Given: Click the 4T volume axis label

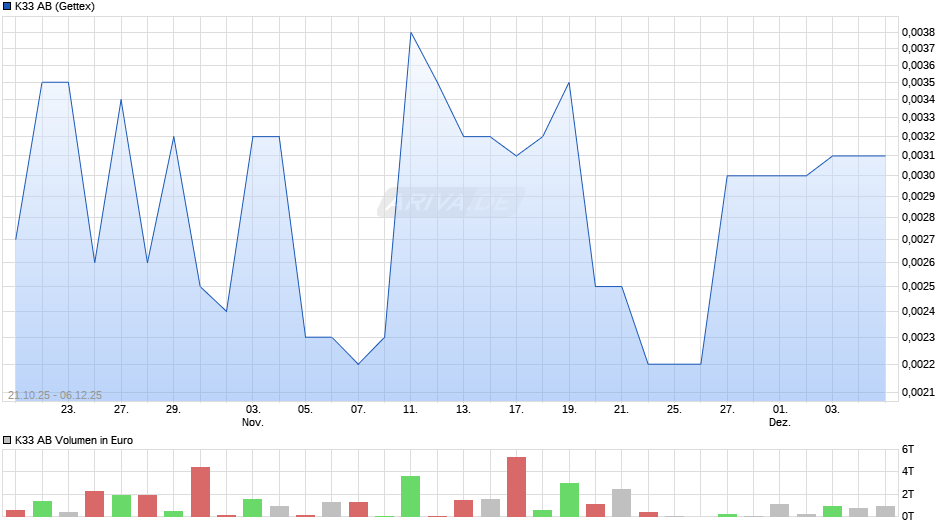Looking at the screenshot, I should click(x=908, y=471).
